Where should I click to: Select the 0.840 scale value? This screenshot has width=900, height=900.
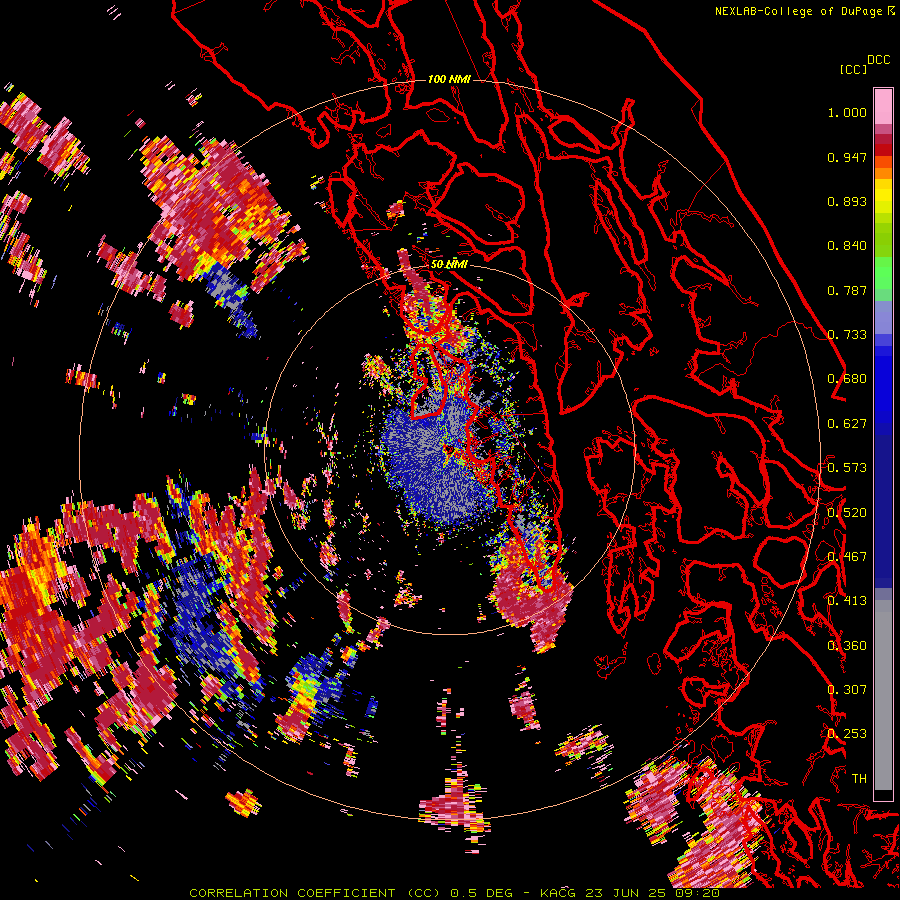click(847, 246)
